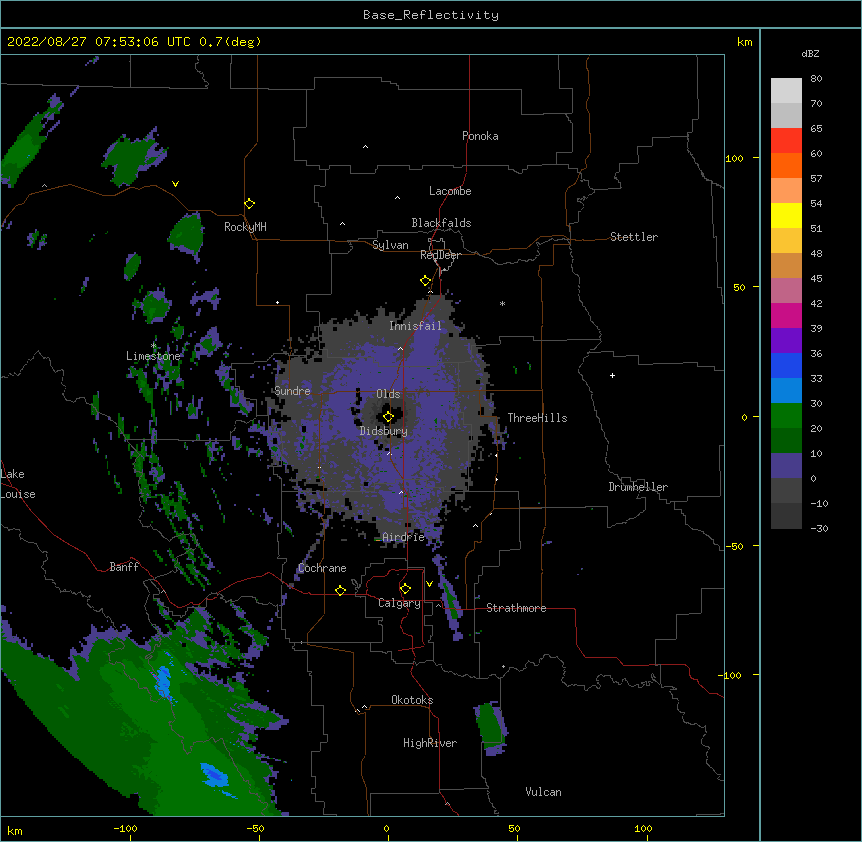Image resolution: width=862 pixels, height=842 pixels.
Task: Select the red 65 dBZ legend color
Action: 786,140
